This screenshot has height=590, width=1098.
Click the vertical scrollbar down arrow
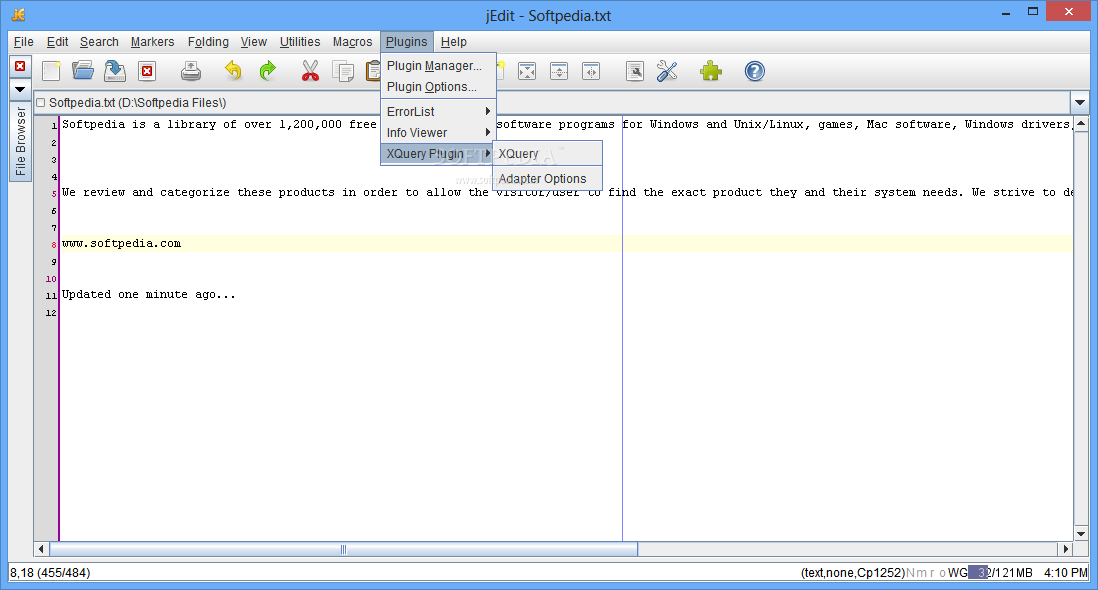click(x=1080, y=534)
